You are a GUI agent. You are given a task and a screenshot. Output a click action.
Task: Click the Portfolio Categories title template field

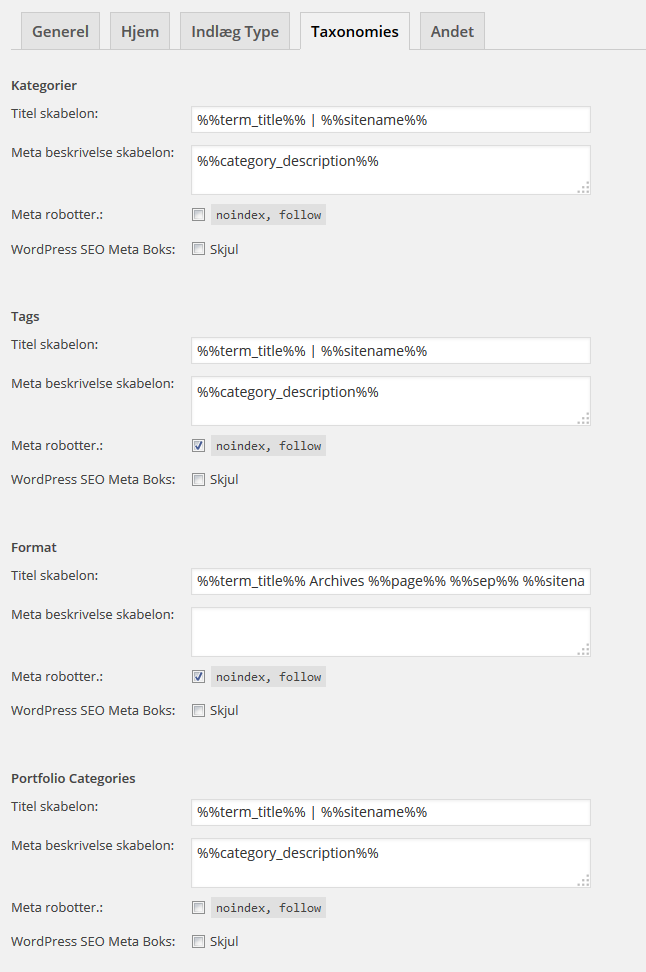pyautogui.click(x=390, y=812)
